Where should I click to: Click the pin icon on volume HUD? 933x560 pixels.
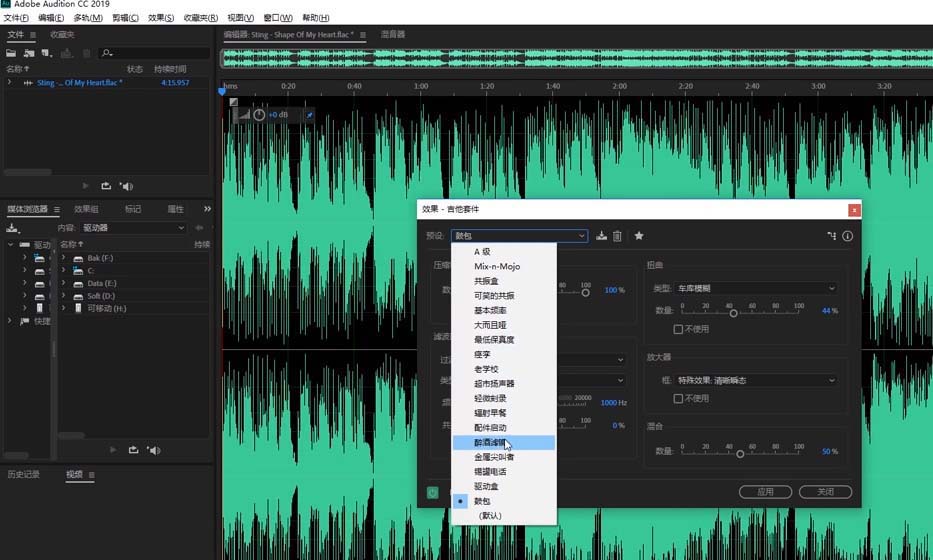(x=309, y=115)
